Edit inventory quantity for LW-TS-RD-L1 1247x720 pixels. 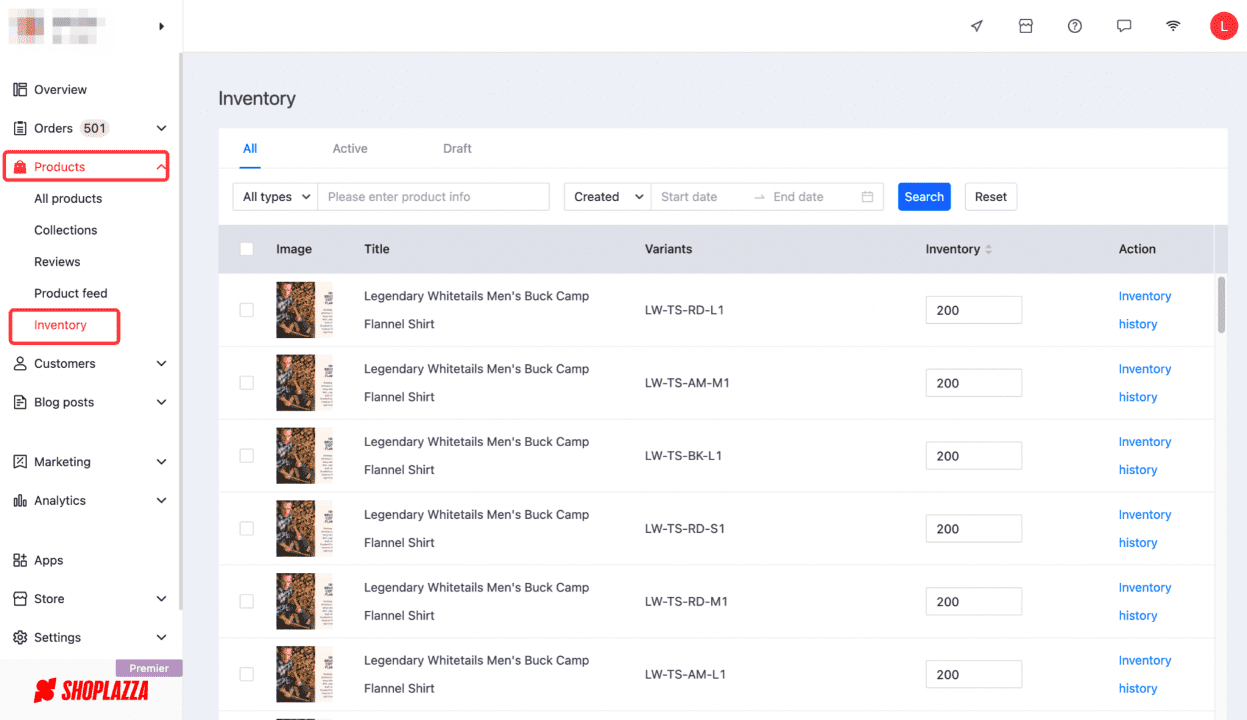point(974,310)
